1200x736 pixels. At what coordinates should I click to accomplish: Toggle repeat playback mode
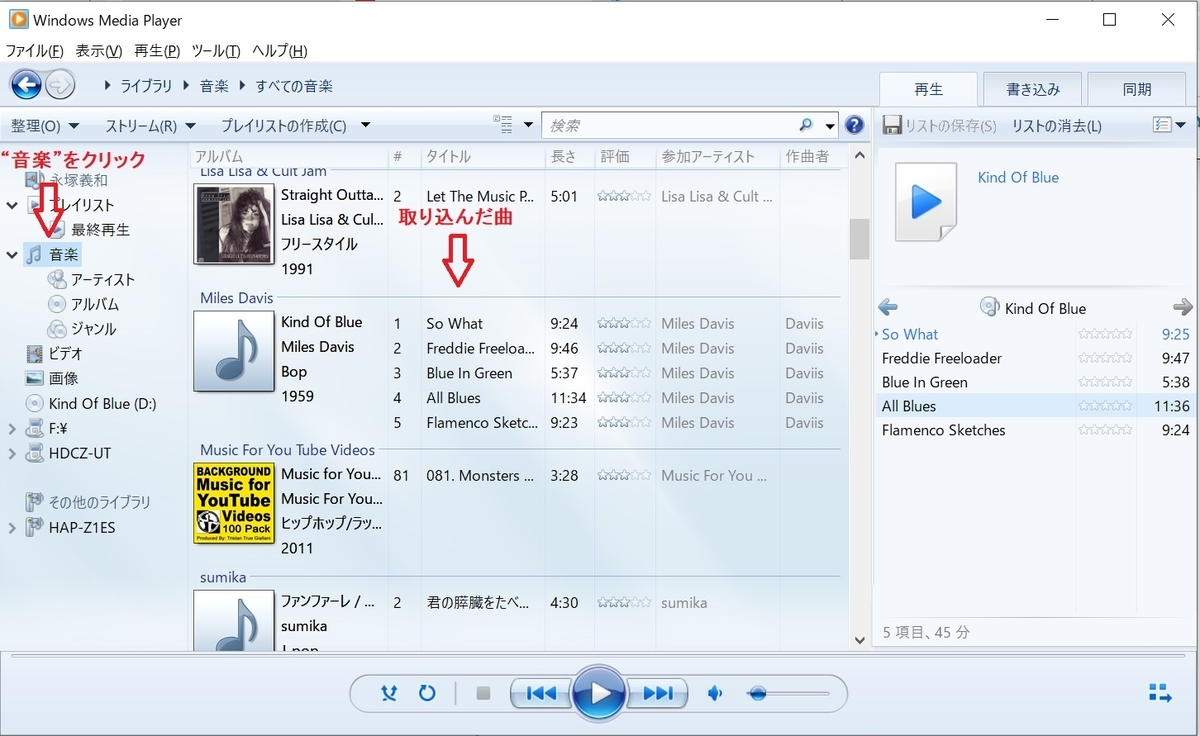(x=427, y=693)
